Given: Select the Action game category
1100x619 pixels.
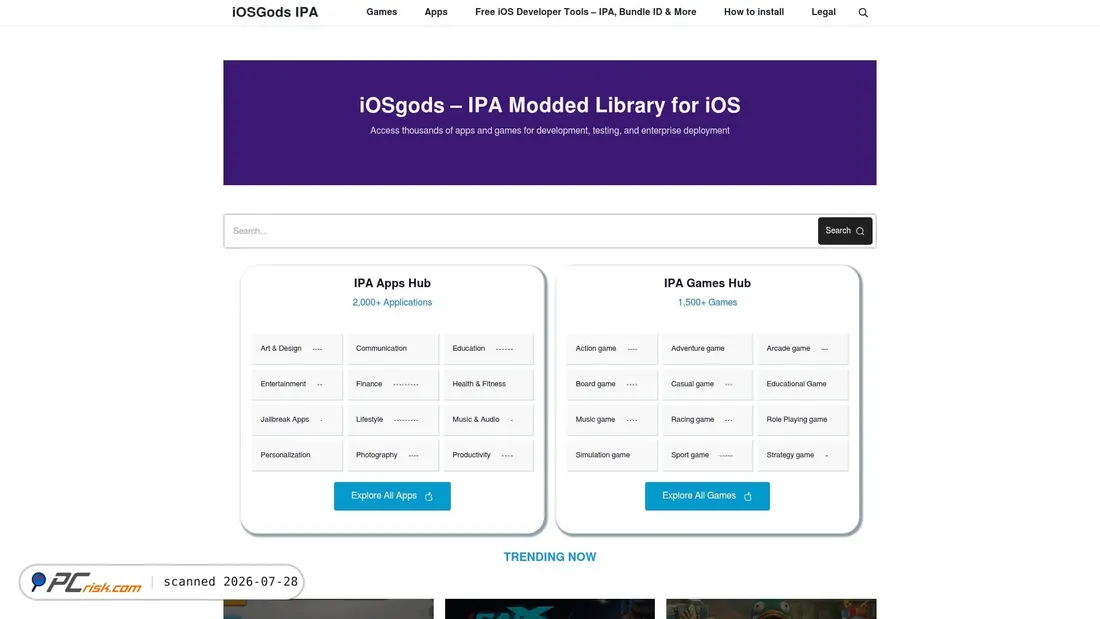Looking at the screenshot, I should tap(612, 349).
